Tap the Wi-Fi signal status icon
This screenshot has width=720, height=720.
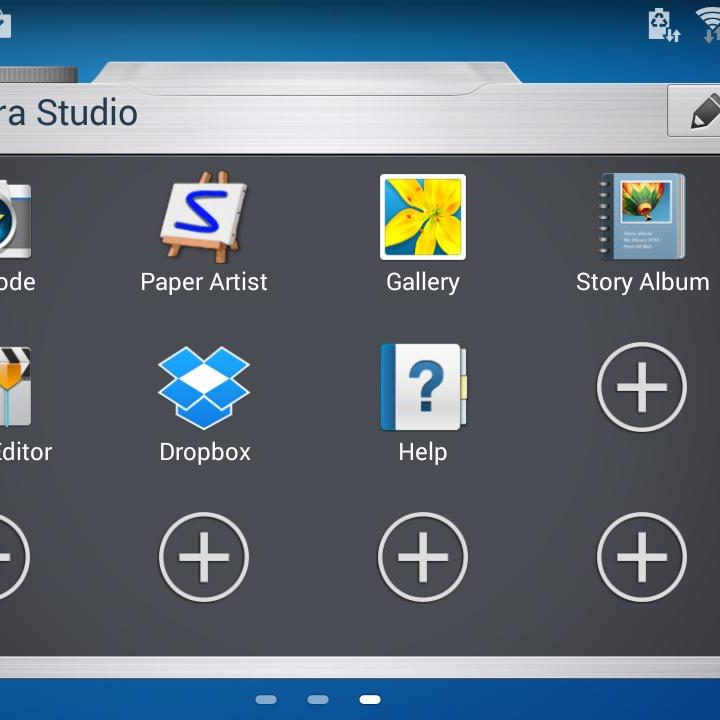click(708, 25)
